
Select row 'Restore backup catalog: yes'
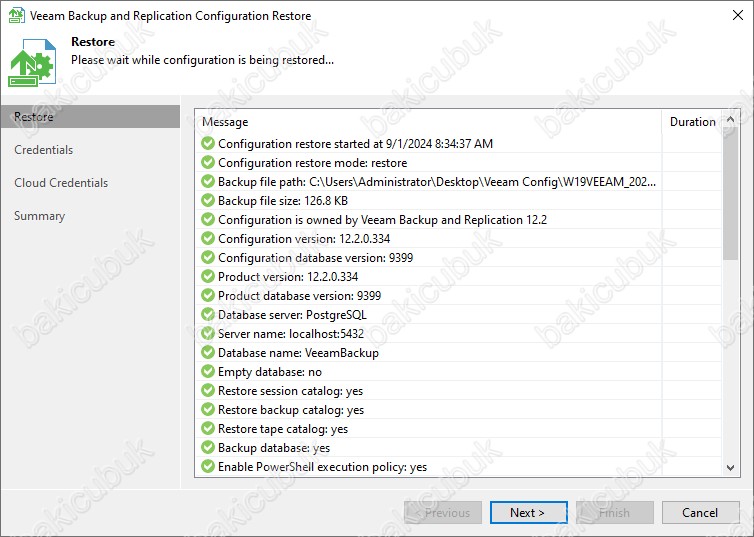tap(459, 409)
